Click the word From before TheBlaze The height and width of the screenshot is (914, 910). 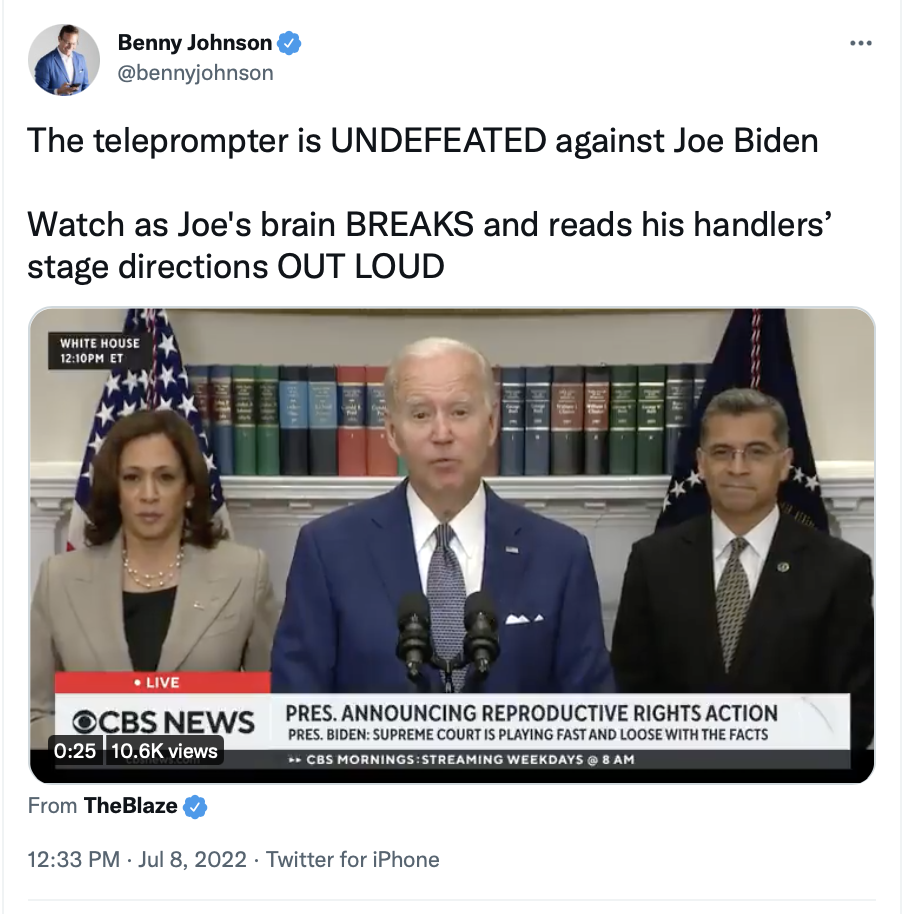[x=52, y=806]
